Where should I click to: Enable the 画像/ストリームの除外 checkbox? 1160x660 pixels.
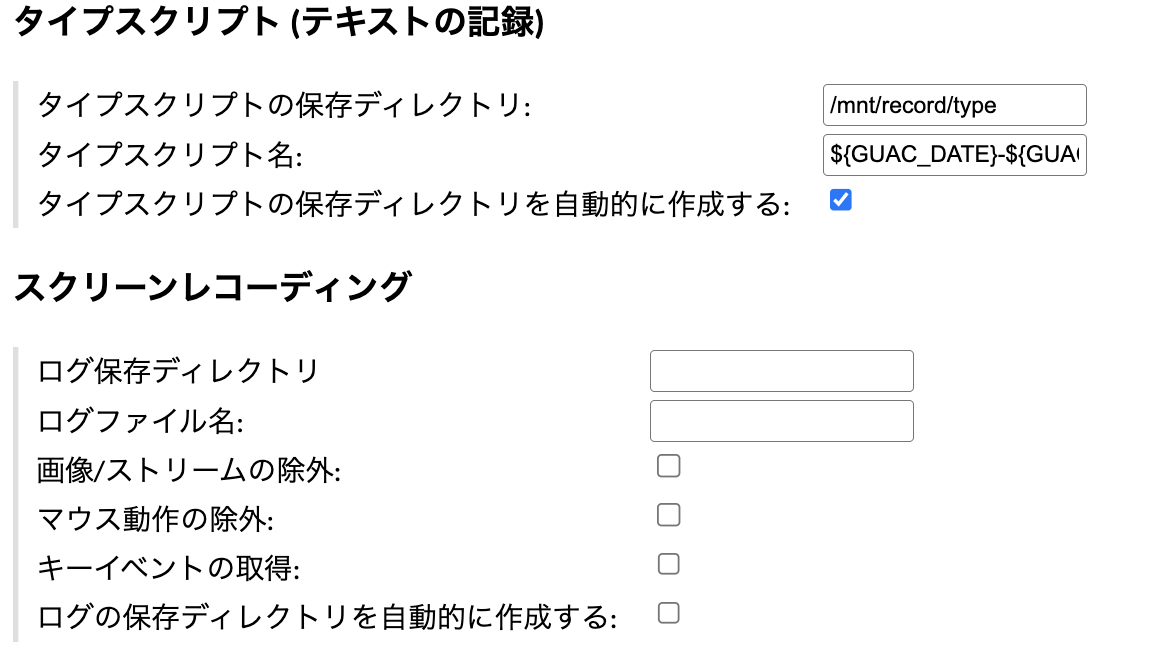tap(669, 466)
